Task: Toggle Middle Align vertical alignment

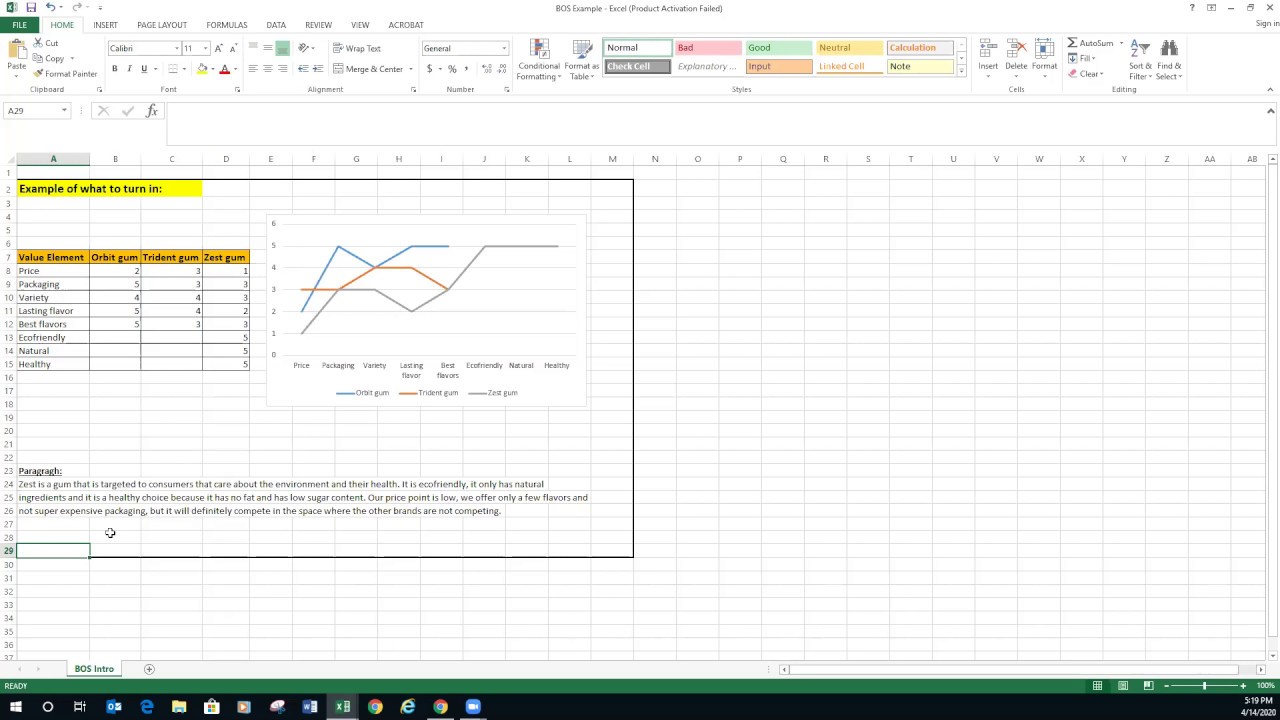Action: 268,48
